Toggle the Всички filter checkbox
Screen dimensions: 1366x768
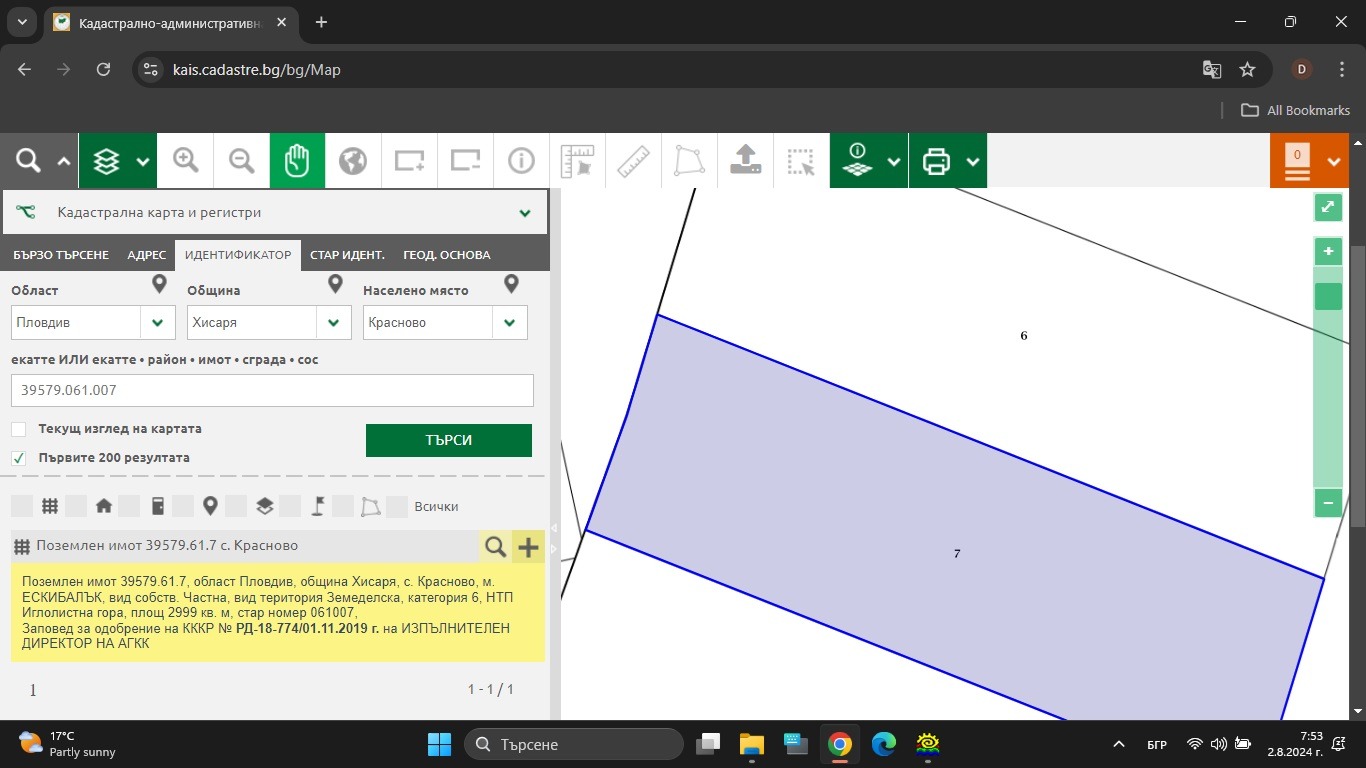pos(397,506)
